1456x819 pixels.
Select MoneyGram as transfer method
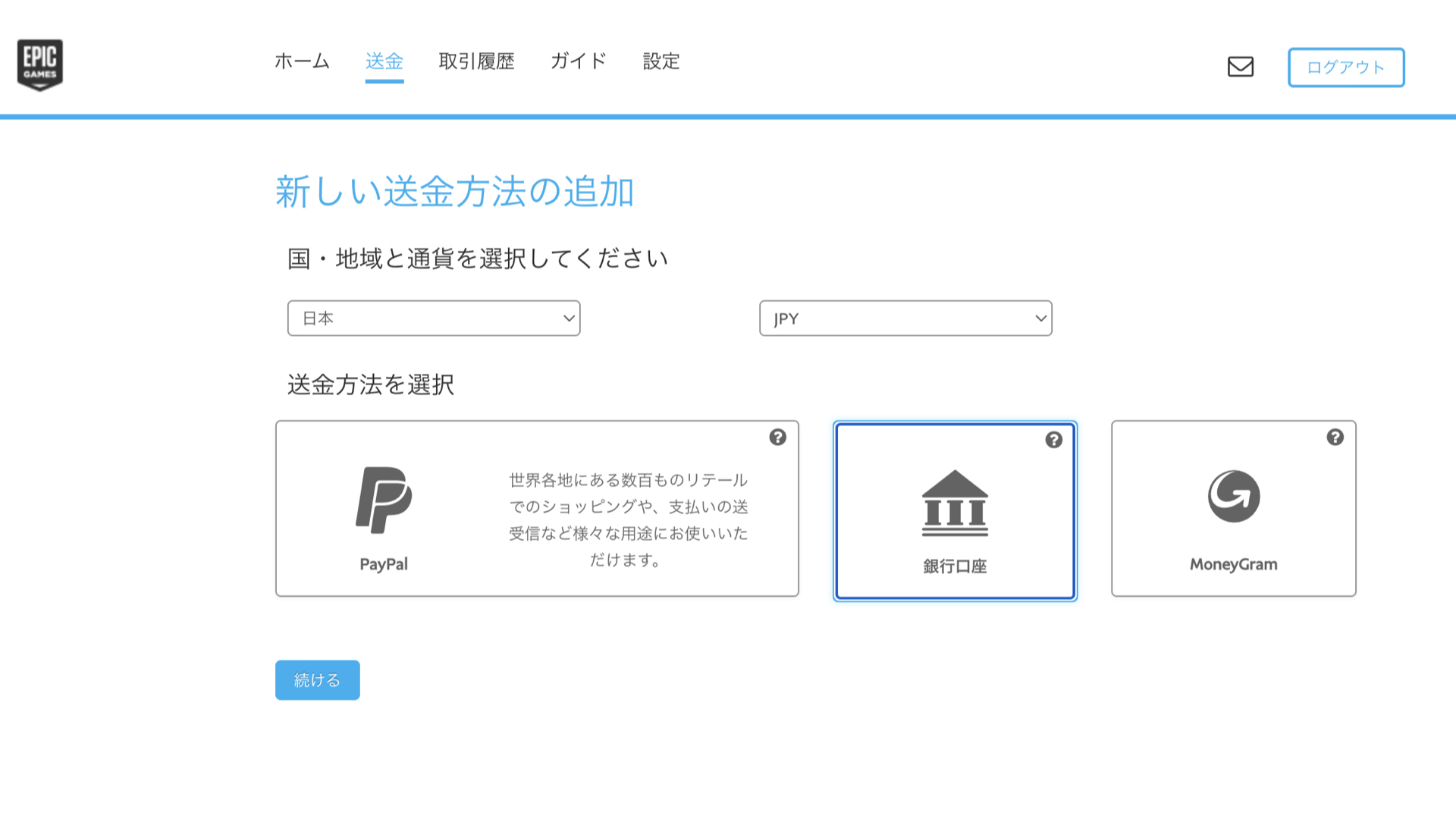pos(1233,564)
